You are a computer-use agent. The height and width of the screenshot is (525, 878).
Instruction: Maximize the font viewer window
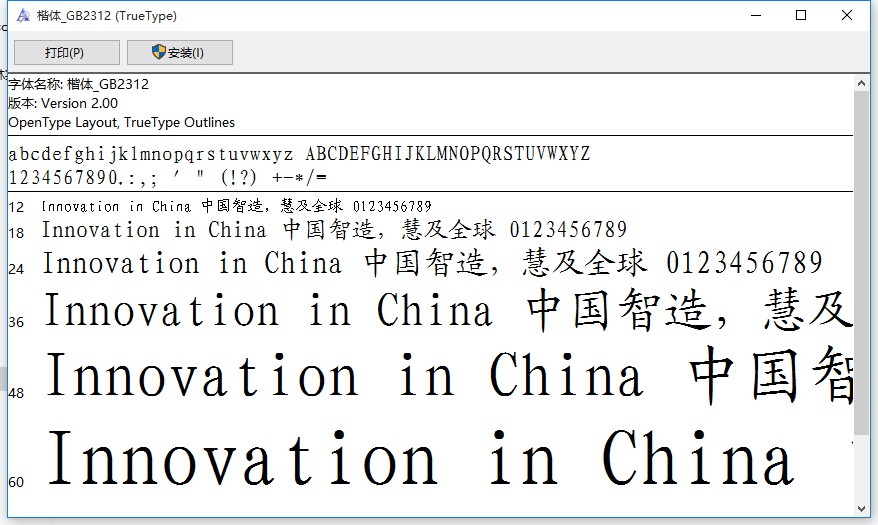pyautogui.click(x=801, y=16)
